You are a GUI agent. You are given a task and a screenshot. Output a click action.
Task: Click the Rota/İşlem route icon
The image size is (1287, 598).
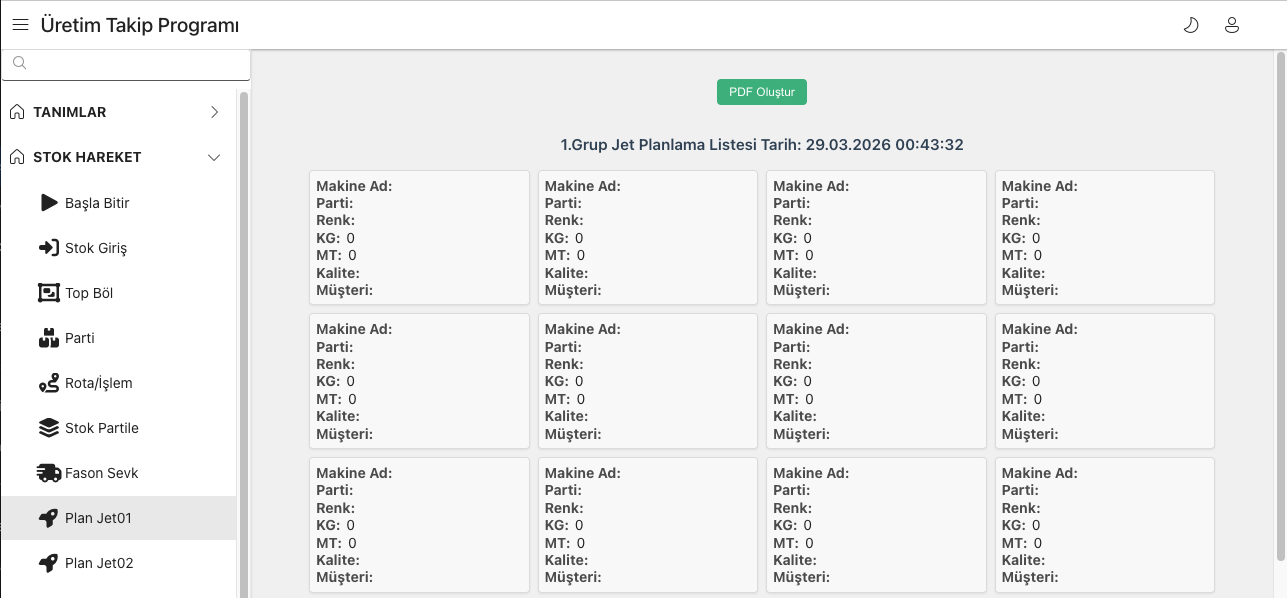tap(49, 383)
